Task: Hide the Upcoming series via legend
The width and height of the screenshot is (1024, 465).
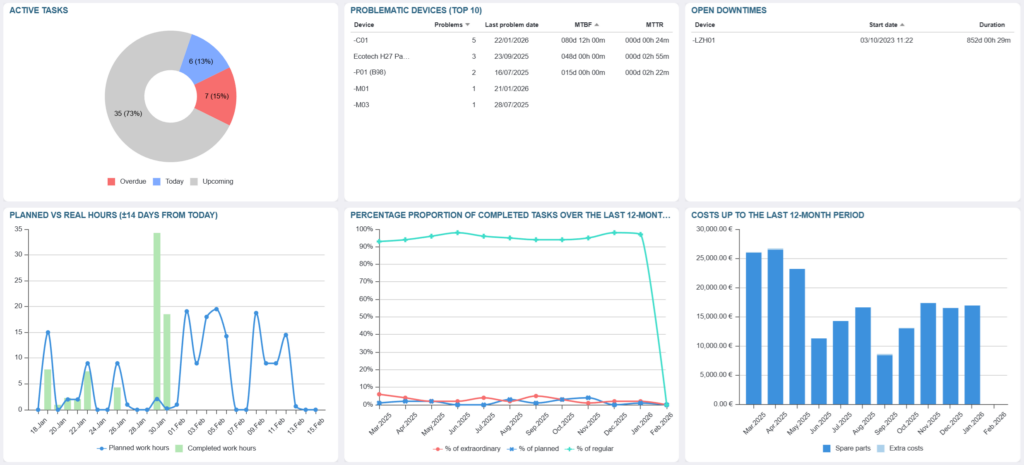Action: coord(216,181)
